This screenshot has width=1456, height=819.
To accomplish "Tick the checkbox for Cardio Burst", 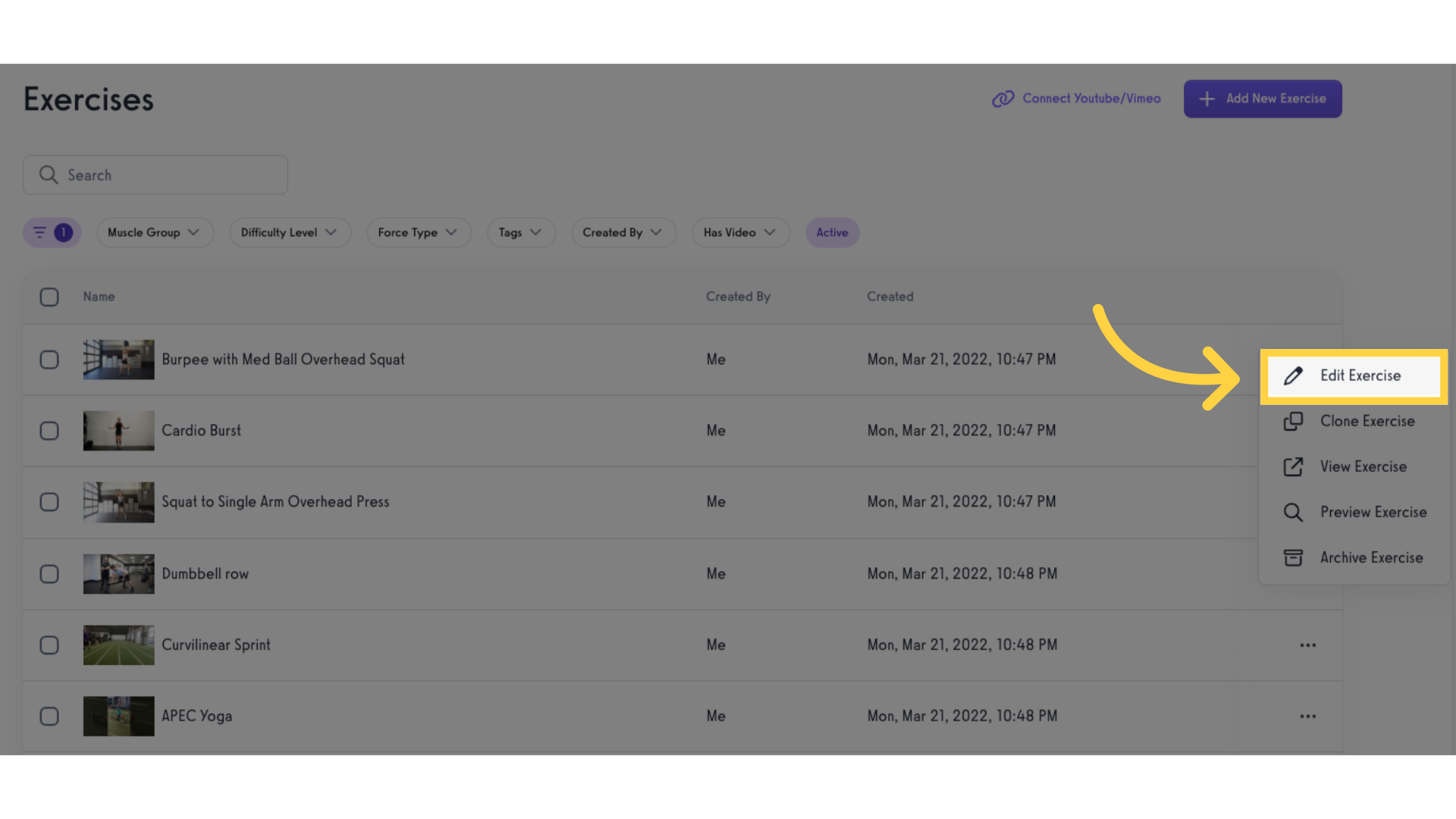I will [x=49, y=431].
